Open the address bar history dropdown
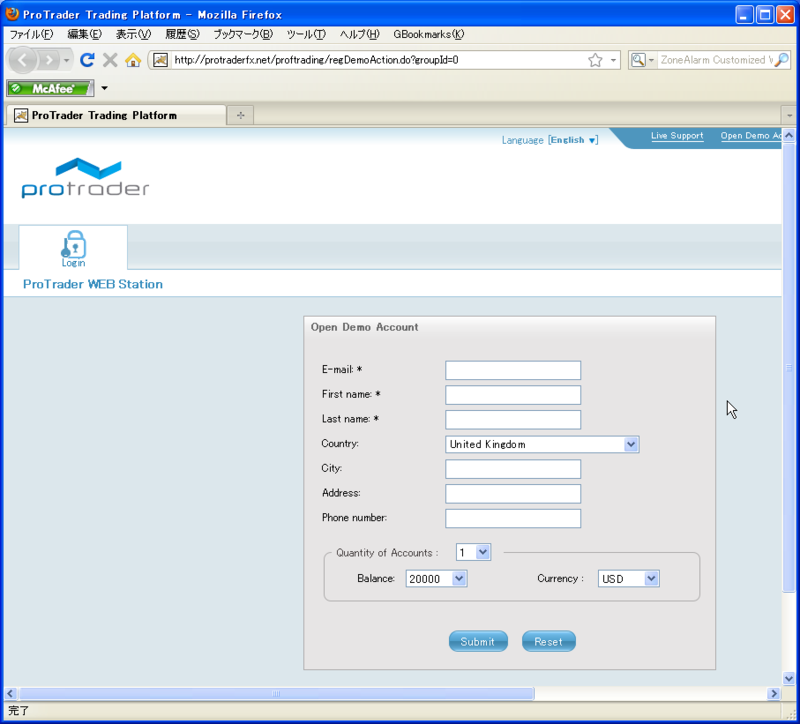 (613, 60)
